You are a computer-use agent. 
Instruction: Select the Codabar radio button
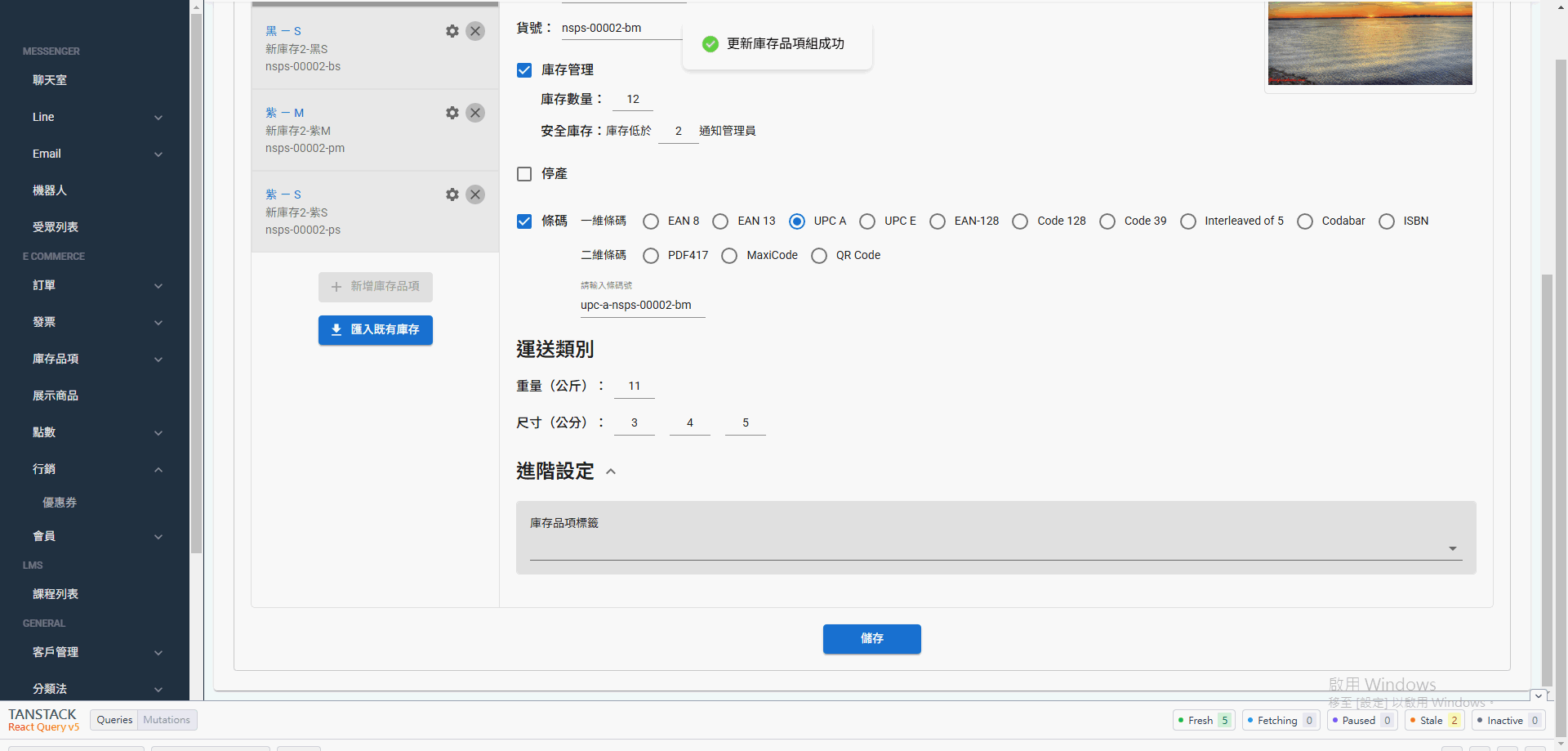coord(1305,221)
